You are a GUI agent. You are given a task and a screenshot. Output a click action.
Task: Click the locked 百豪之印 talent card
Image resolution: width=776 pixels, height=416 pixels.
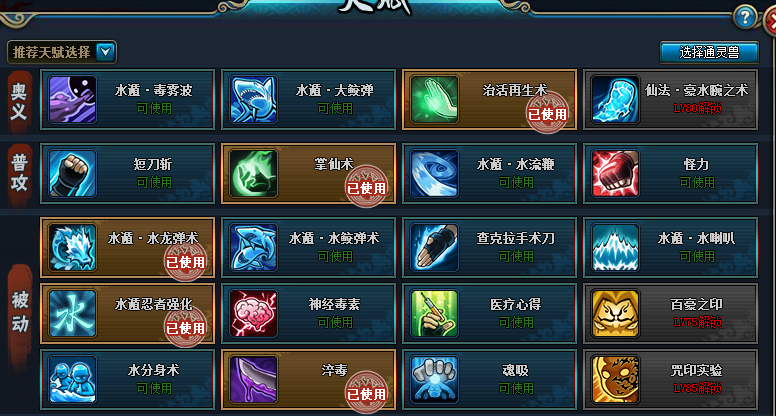coord(670,314)
